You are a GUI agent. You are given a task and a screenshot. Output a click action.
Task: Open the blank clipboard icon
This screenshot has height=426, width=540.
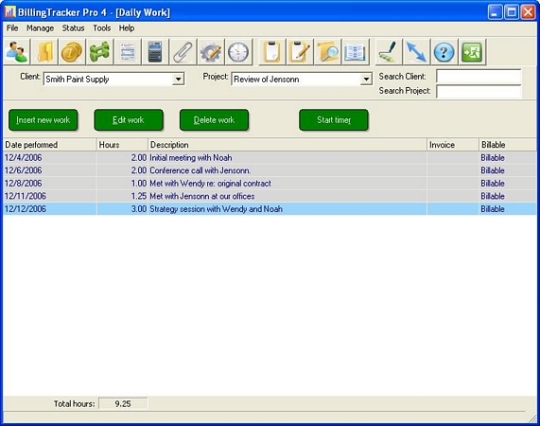(x=272, y=52)
